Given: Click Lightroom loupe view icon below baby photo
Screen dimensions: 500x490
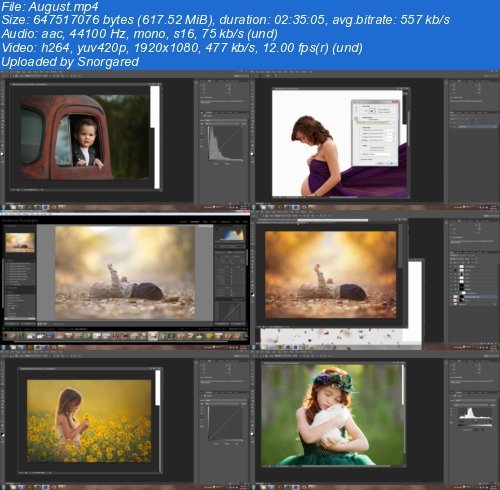Looking at the screenshot, I should [39, 324].
